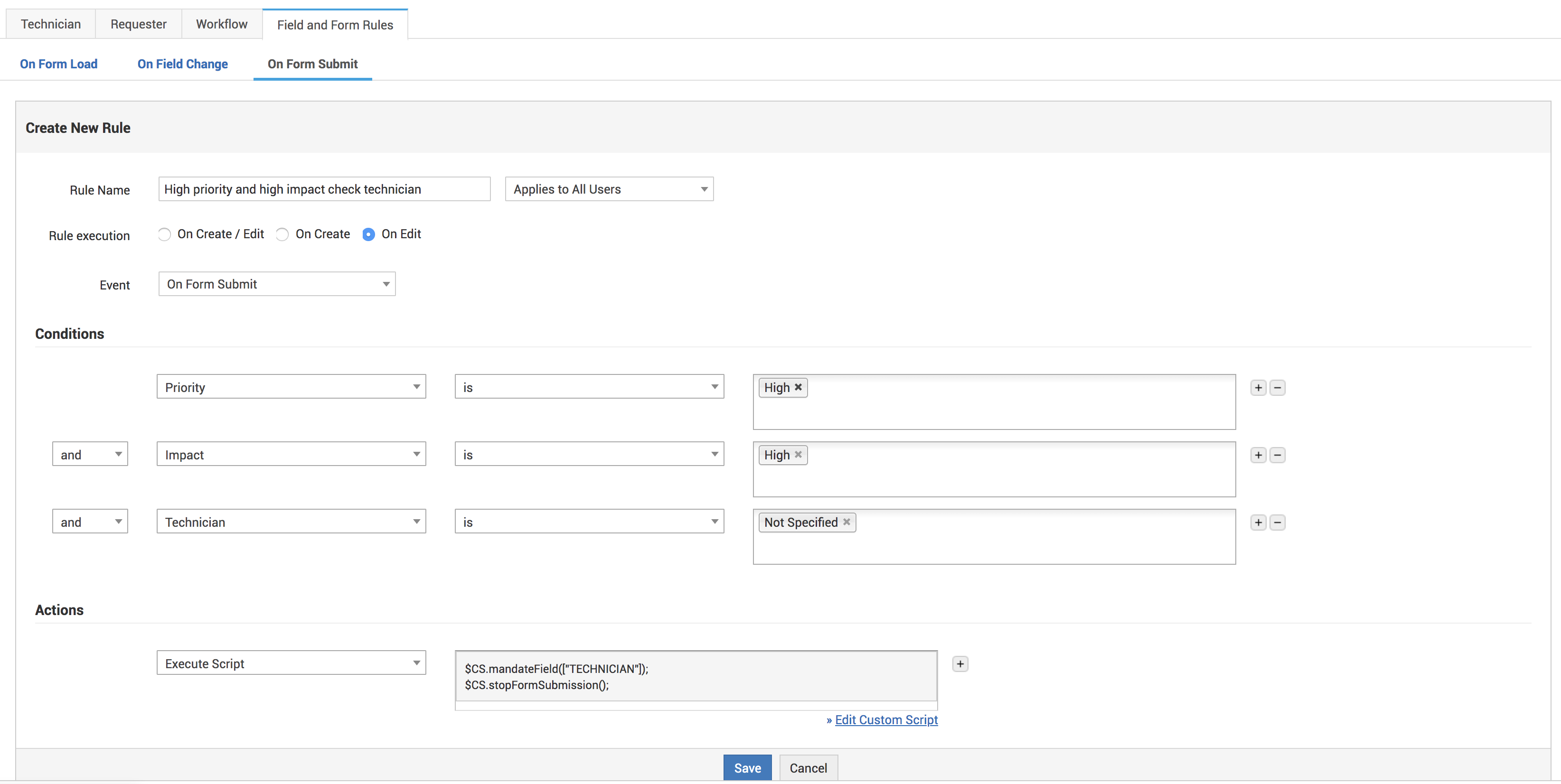1561x784 pixels.
Task: Open the Execute Script action dropdown
Action: point(291,663)
